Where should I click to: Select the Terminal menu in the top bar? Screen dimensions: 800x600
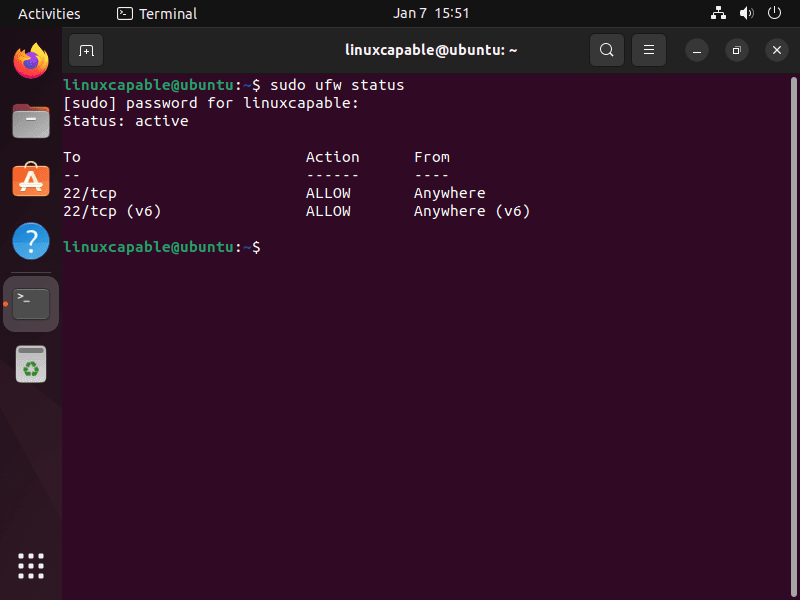point(156,13)
